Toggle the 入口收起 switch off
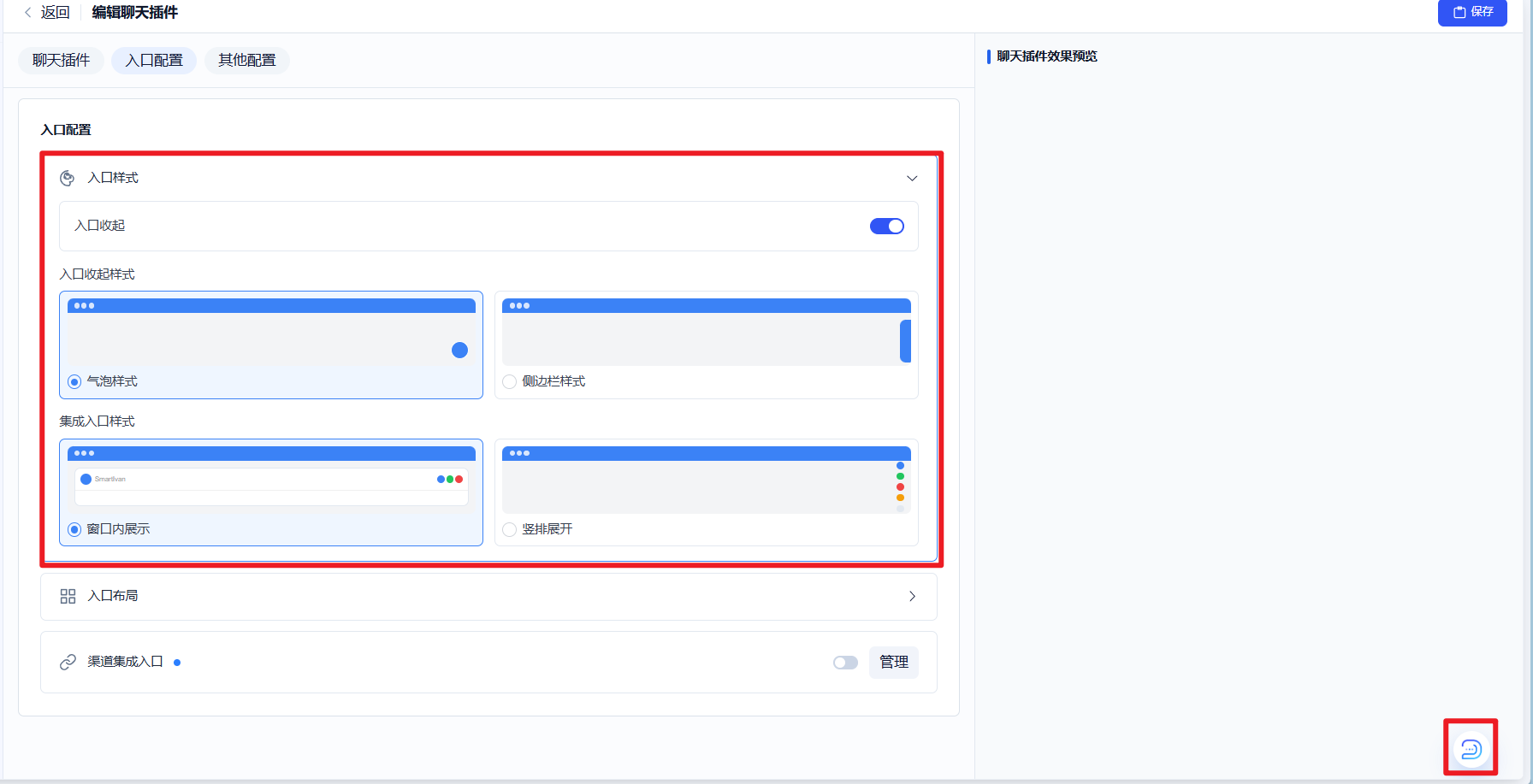The height and width of the screenshot is (784, 1533). (887, 226)
